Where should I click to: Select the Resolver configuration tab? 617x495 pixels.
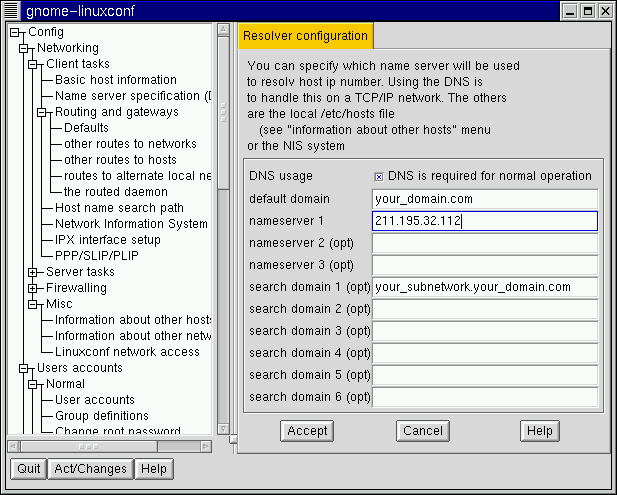(x=304, y=36)
